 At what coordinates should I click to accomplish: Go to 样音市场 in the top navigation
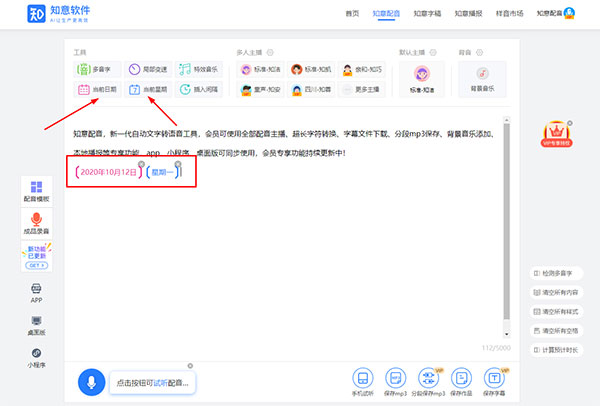(x=510, y=13)
